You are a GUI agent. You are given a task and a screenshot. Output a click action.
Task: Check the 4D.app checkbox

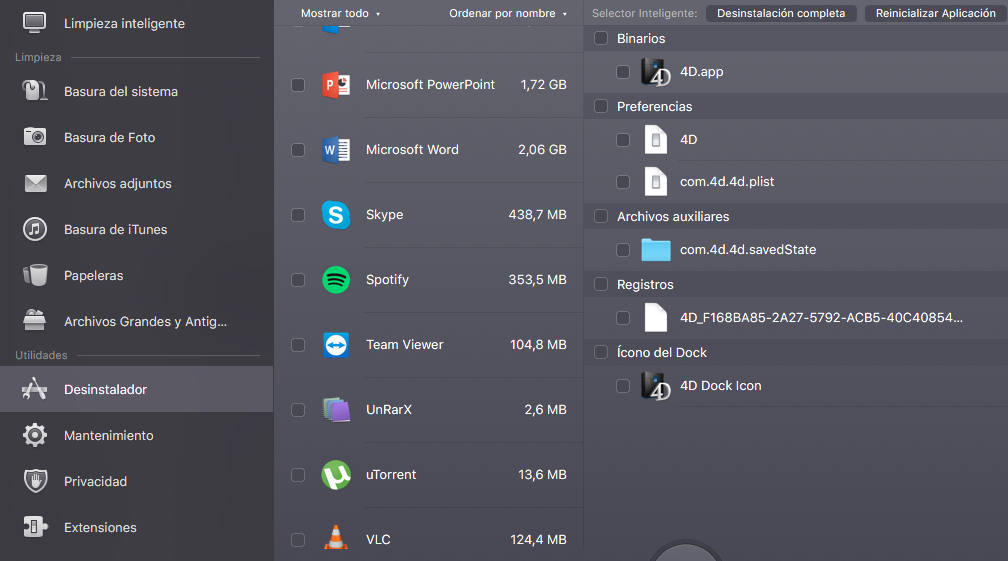623,72
